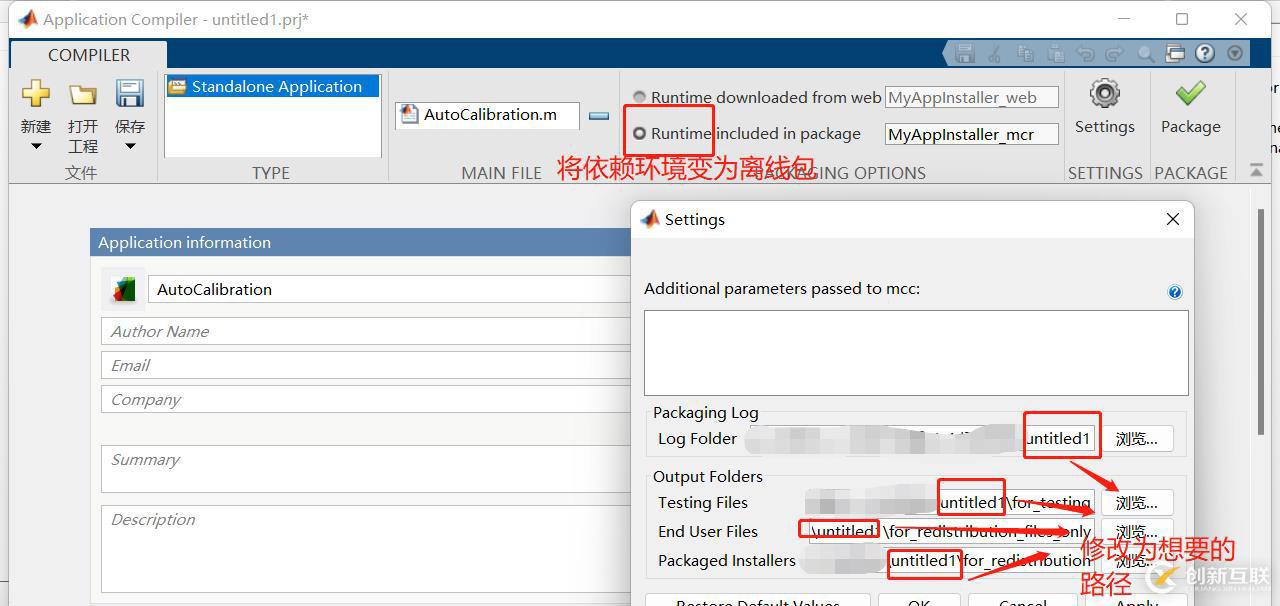Click the Author Name input field
The height and width of the screenshot is (606, 1280).
pos(365,332)
